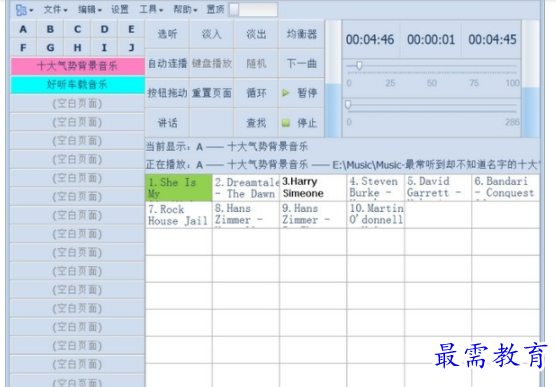Click the empty track cell after track 10
The height and width of the screenshot is (387, 556).
438,215
